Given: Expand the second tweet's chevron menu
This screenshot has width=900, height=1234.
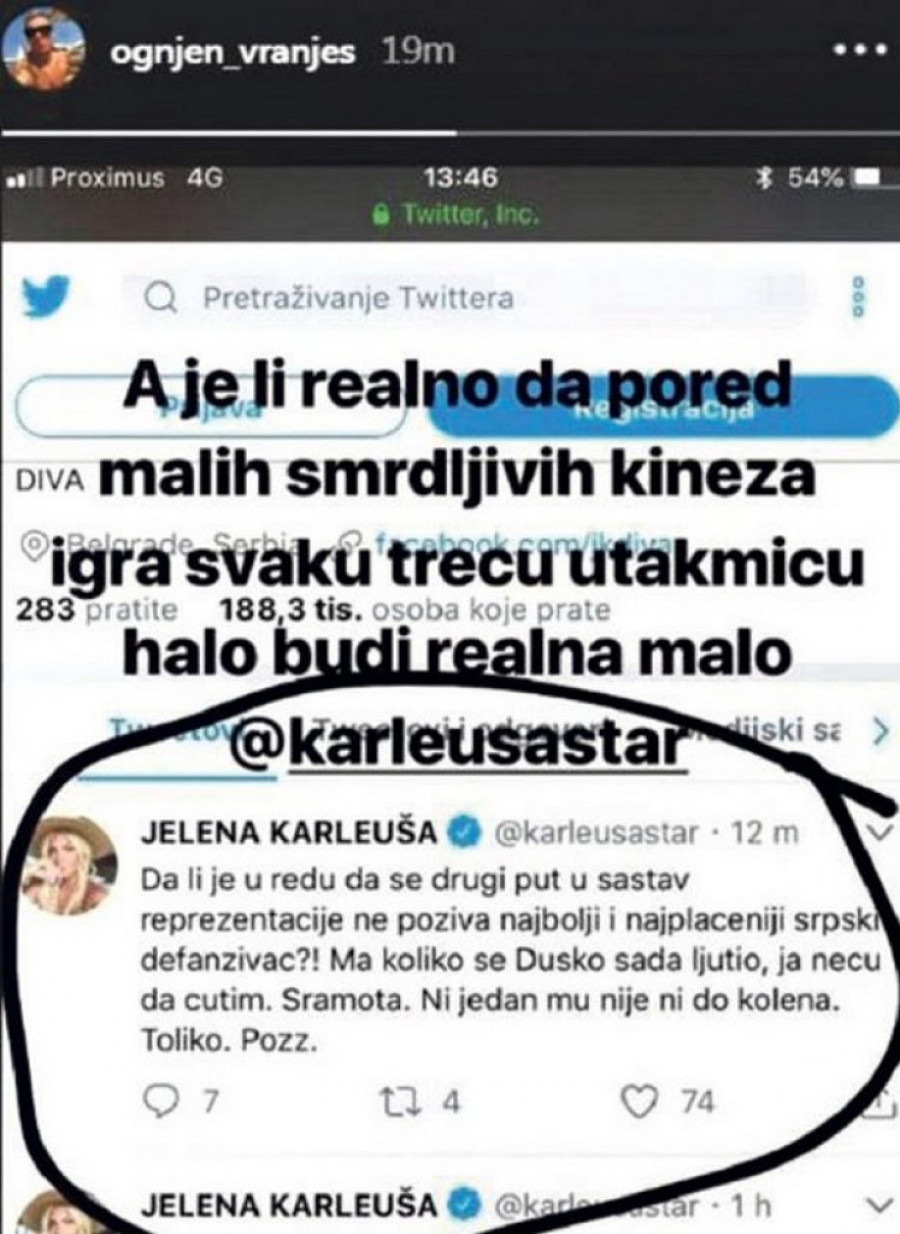Looking at the screenshot, I should 876,1204.
